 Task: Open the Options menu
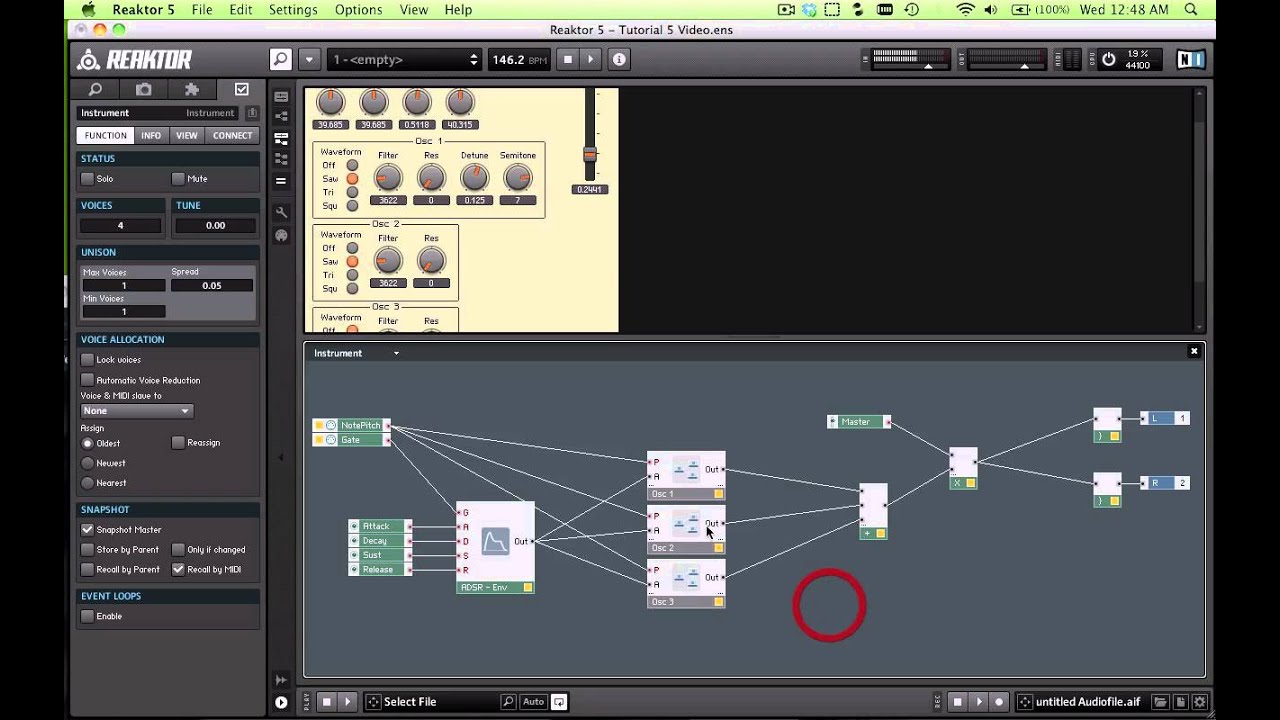pyautogui.click(x=358, y=9)
